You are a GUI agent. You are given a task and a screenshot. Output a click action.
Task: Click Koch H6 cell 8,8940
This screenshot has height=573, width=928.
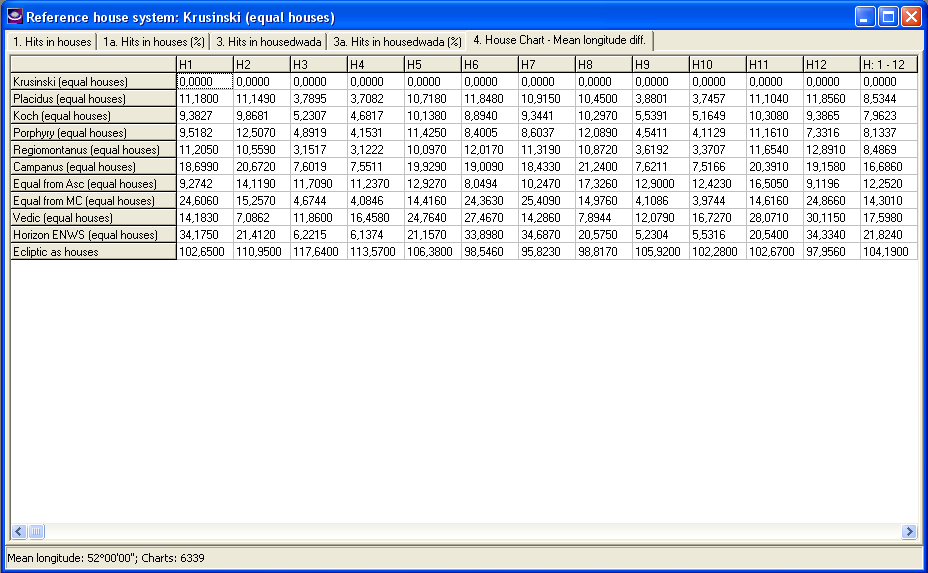click(489, 115)
